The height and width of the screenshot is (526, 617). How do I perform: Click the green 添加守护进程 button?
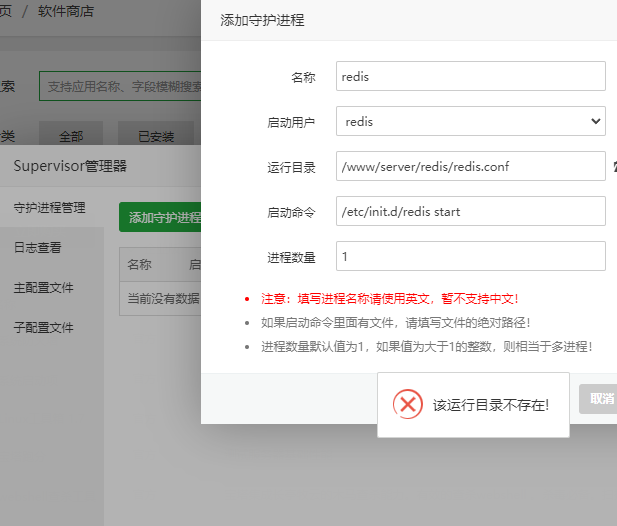point(161,217)
